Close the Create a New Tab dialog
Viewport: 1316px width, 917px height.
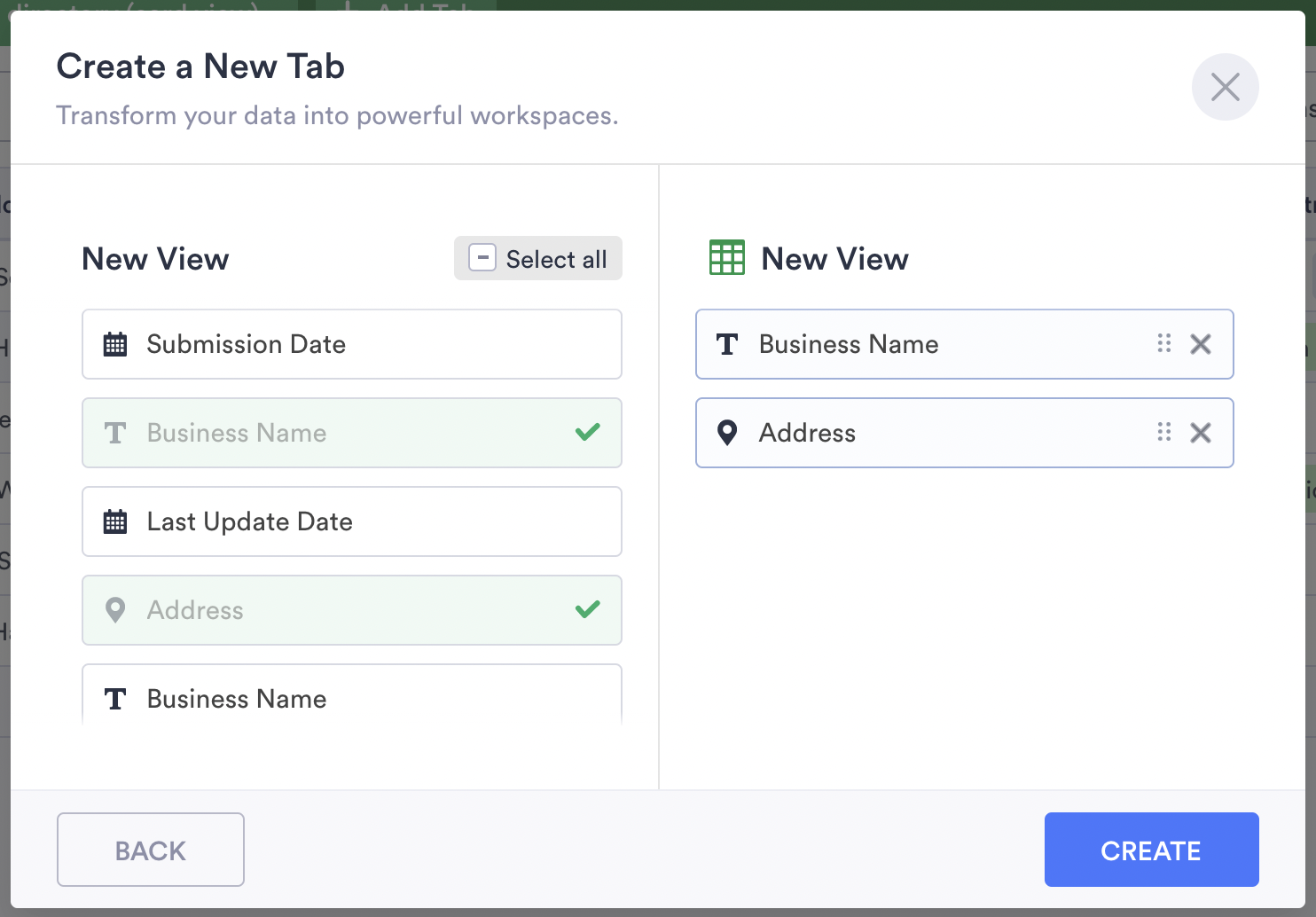point(1225,87)
